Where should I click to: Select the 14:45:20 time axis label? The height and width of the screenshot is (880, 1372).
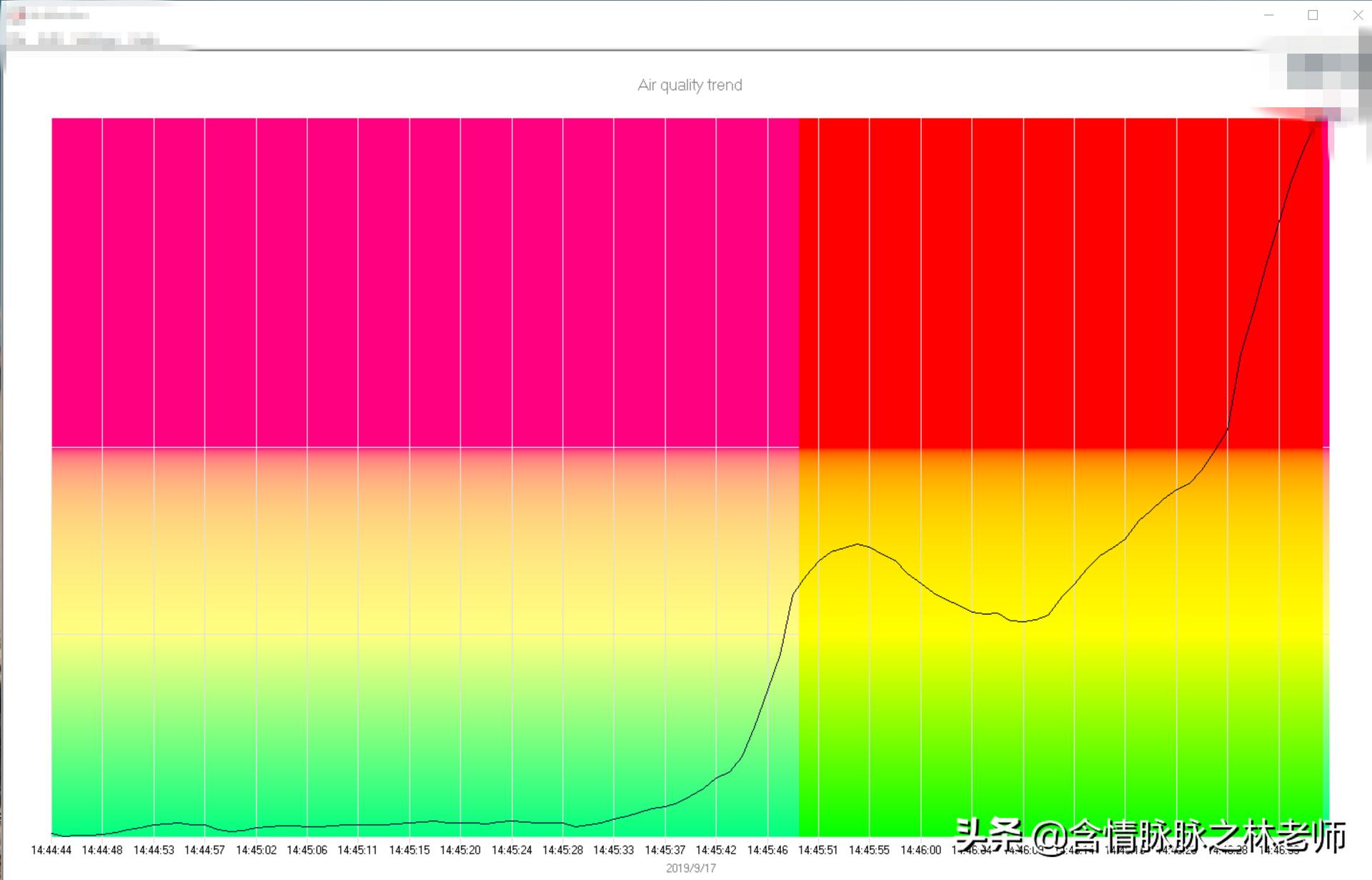460,850
